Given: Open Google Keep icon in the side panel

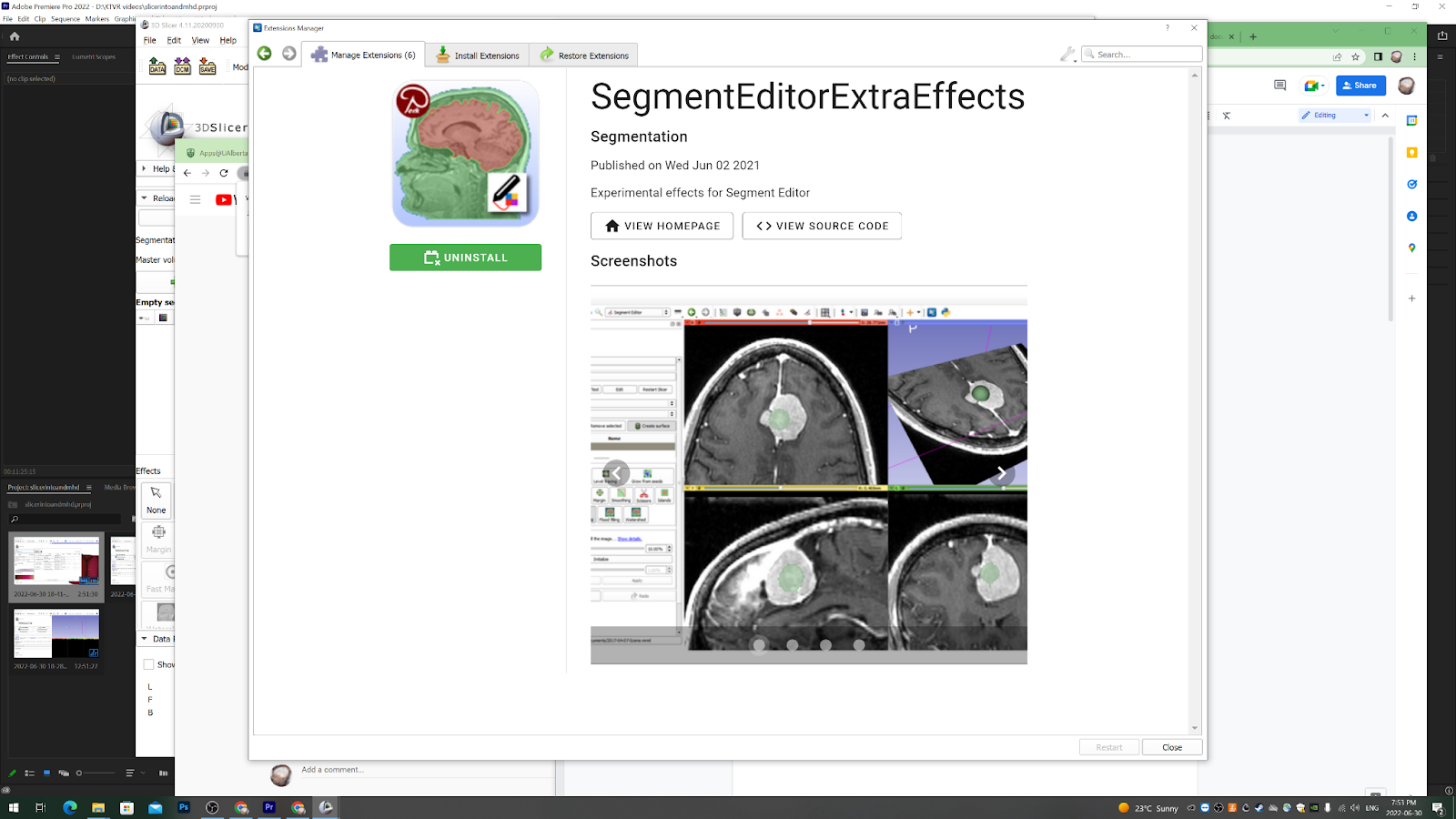Looking at the screenshot, I should click(1412, 152).
